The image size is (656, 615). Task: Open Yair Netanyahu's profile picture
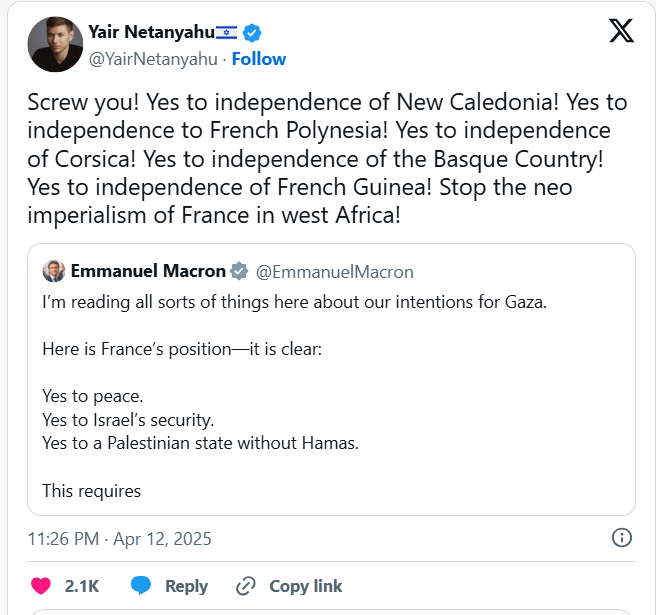tap(56, 43)
